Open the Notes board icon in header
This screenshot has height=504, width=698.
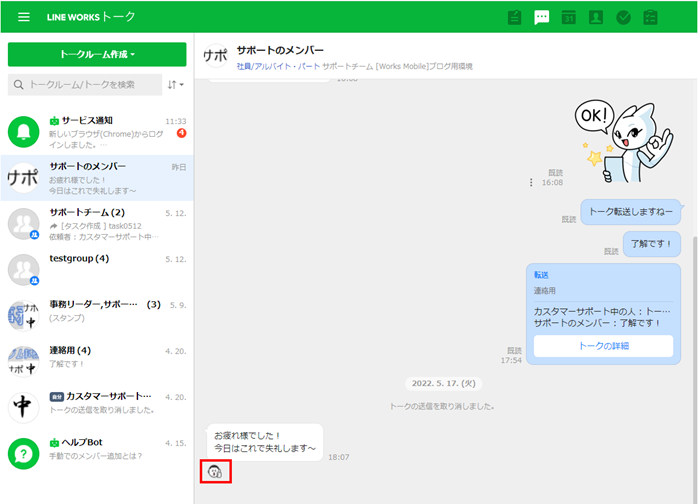tap(515, 17)
